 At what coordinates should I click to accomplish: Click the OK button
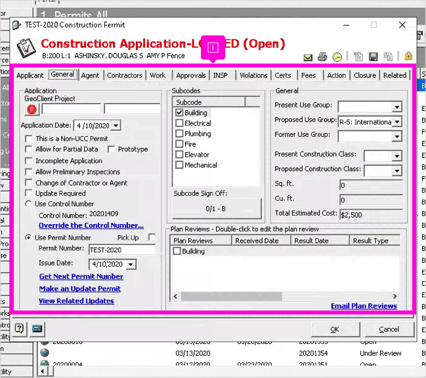(x=335, y=329)
